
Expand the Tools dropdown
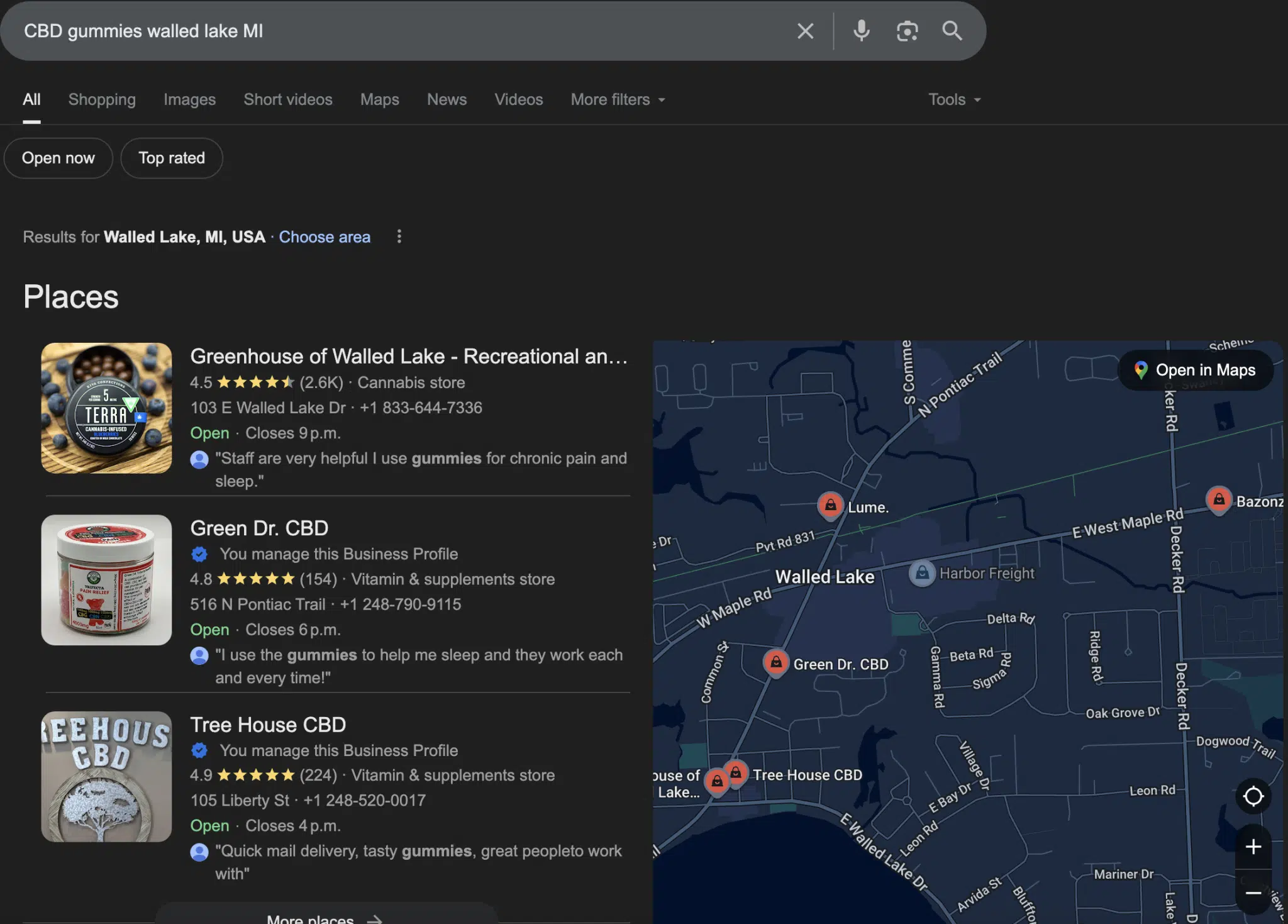[x=954, y=99]
